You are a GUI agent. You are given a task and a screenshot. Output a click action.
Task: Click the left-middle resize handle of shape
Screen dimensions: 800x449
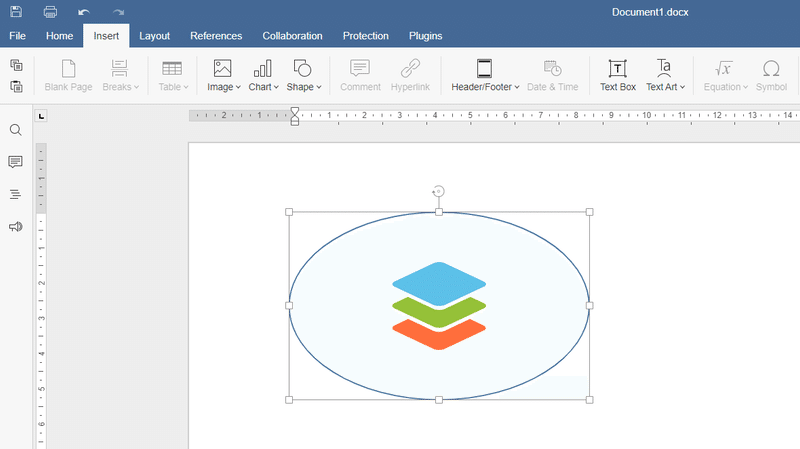[x=289, y=306]
